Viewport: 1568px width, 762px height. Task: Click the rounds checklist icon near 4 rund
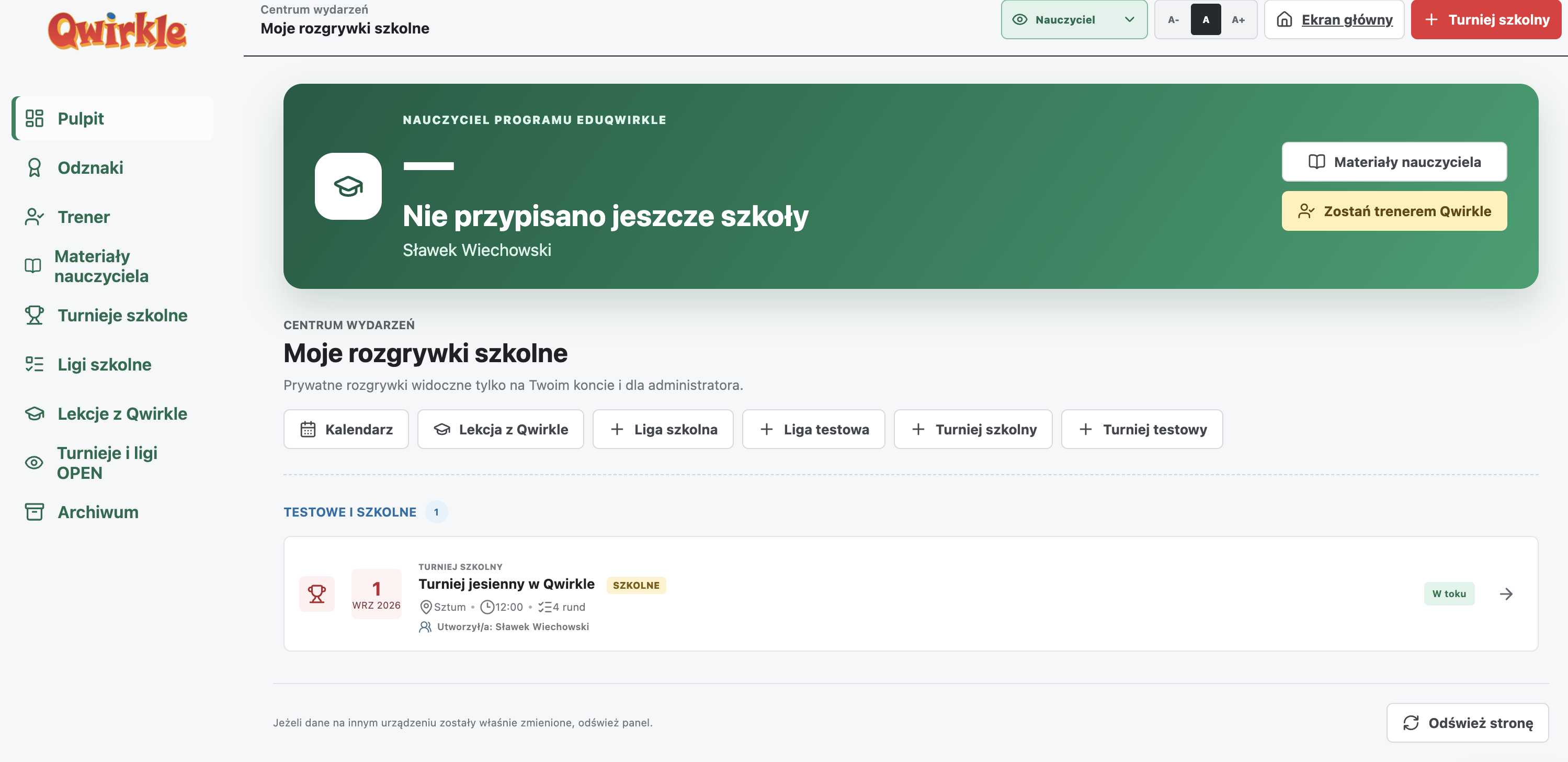pos(545,607)
